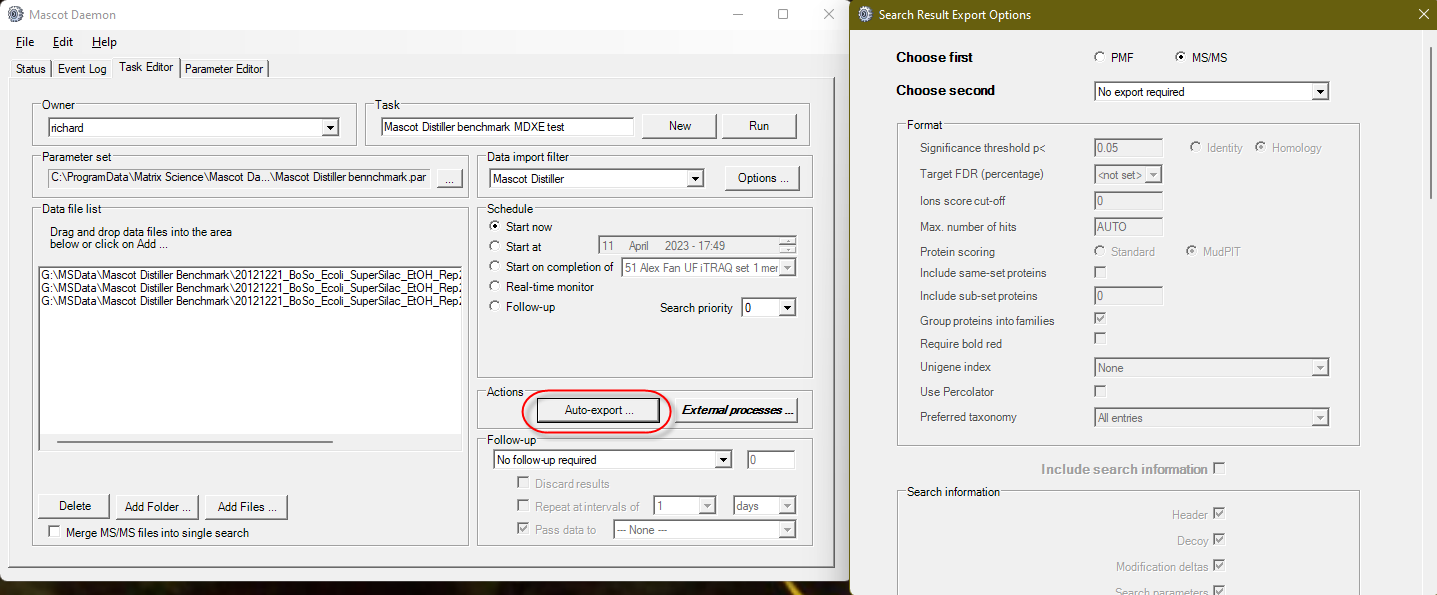Screen dimensions: 1437x595
Task: Click the External processes ... button
Action: [738, 410]
